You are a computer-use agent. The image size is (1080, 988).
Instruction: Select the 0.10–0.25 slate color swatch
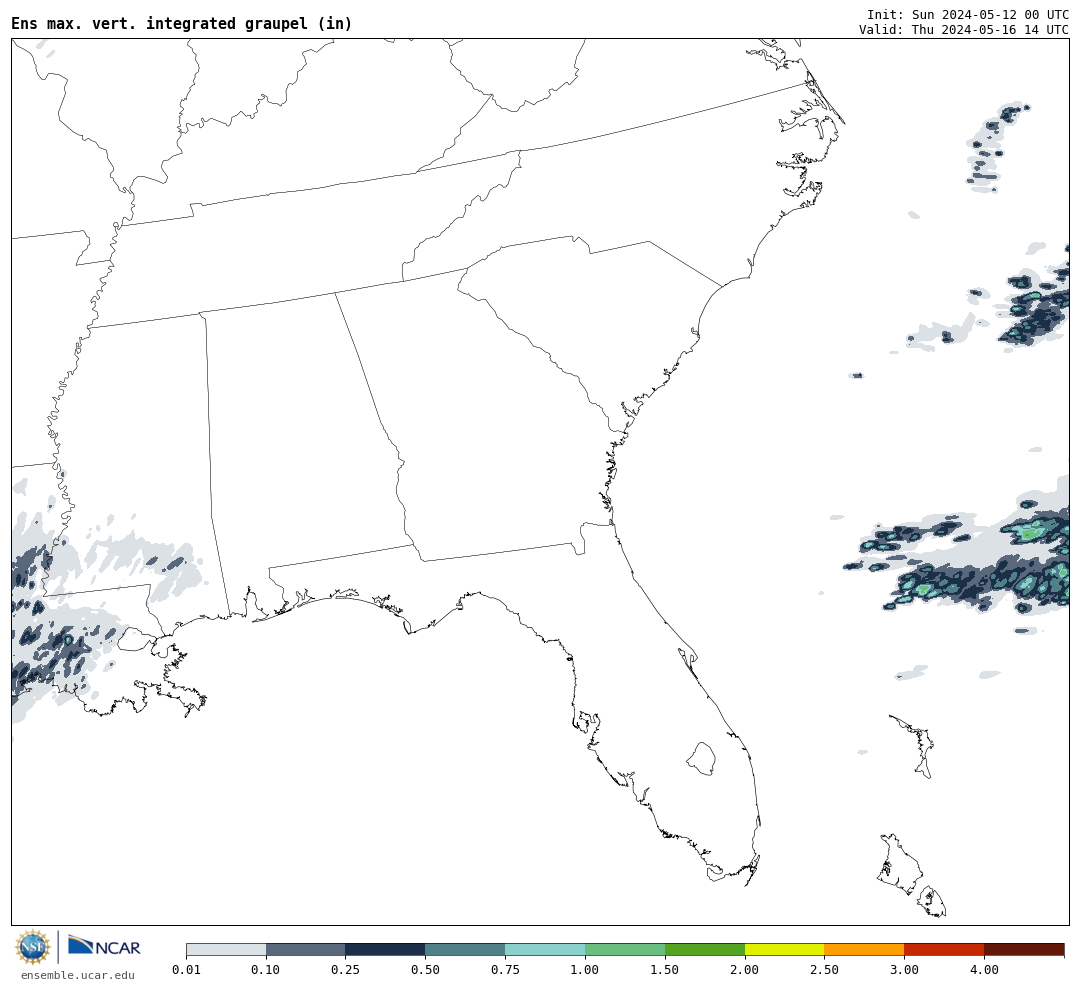click(306, 949)
